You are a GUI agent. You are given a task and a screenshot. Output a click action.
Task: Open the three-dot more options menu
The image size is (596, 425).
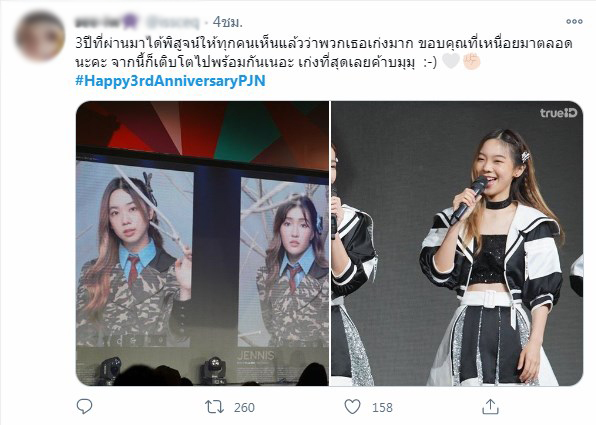click(x=574, y=22)
